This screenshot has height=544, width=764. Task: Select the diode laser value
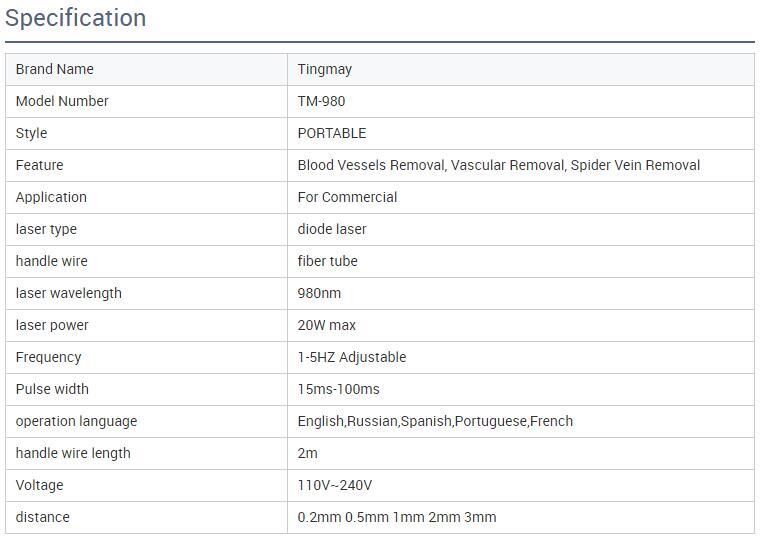coord(332,229)
